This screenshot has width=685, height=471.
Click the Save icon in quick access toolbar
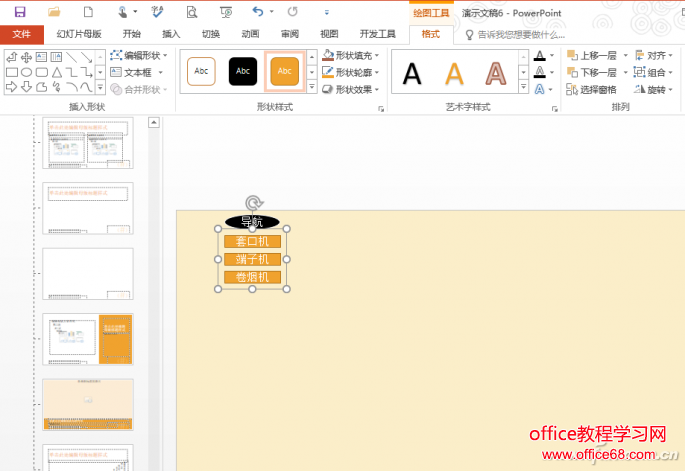(x=19, y=12)
